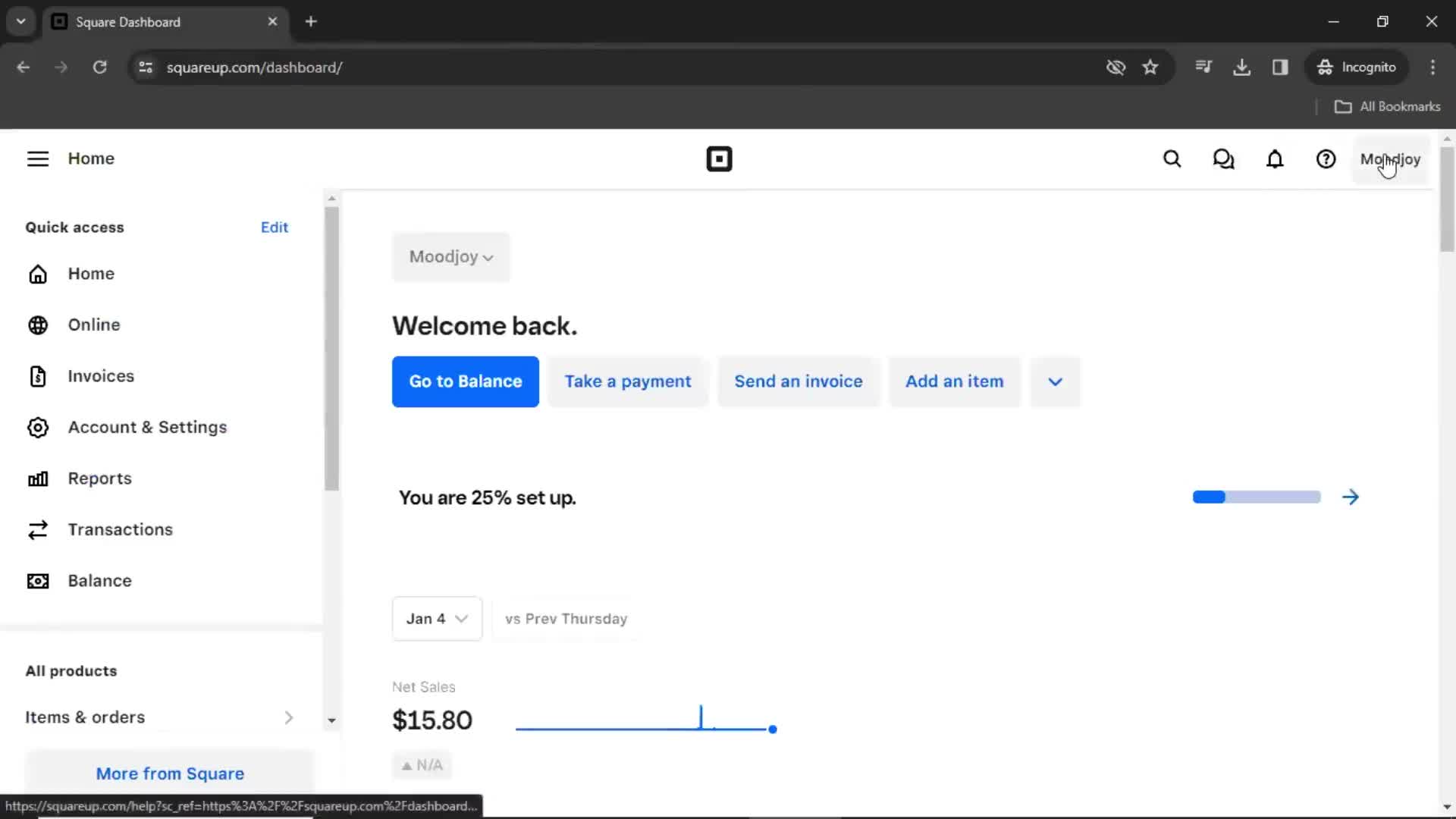Click the tracking protection eye icon

click(1116, 67)
